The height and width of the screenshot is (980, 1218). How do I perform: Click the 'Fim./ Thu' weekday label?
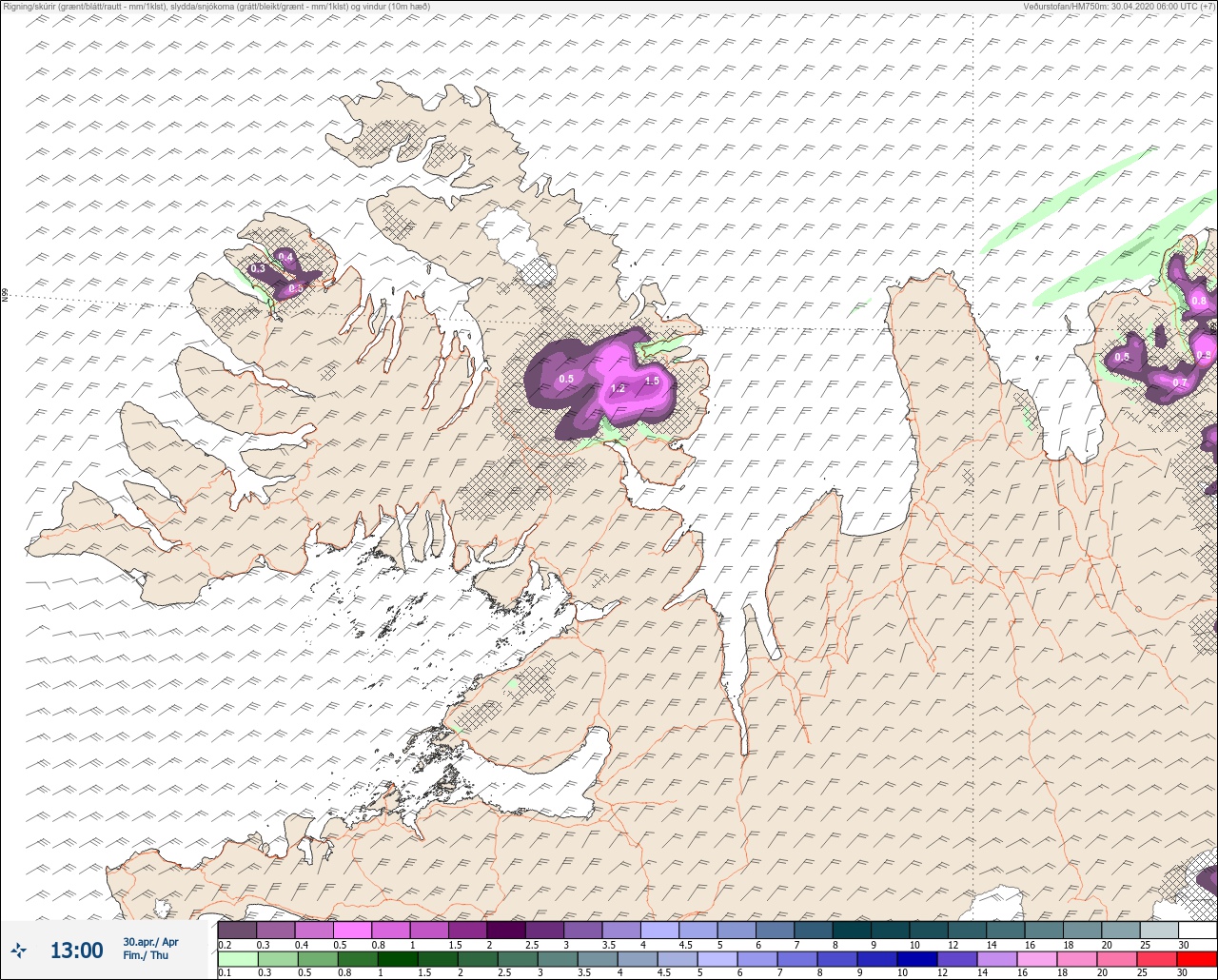tap(146, 955)
